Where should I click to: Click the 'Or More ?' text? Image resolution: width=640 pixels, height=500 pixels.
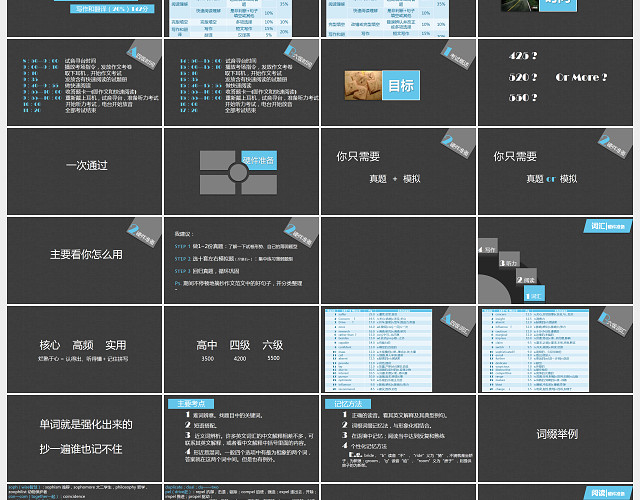581,77
